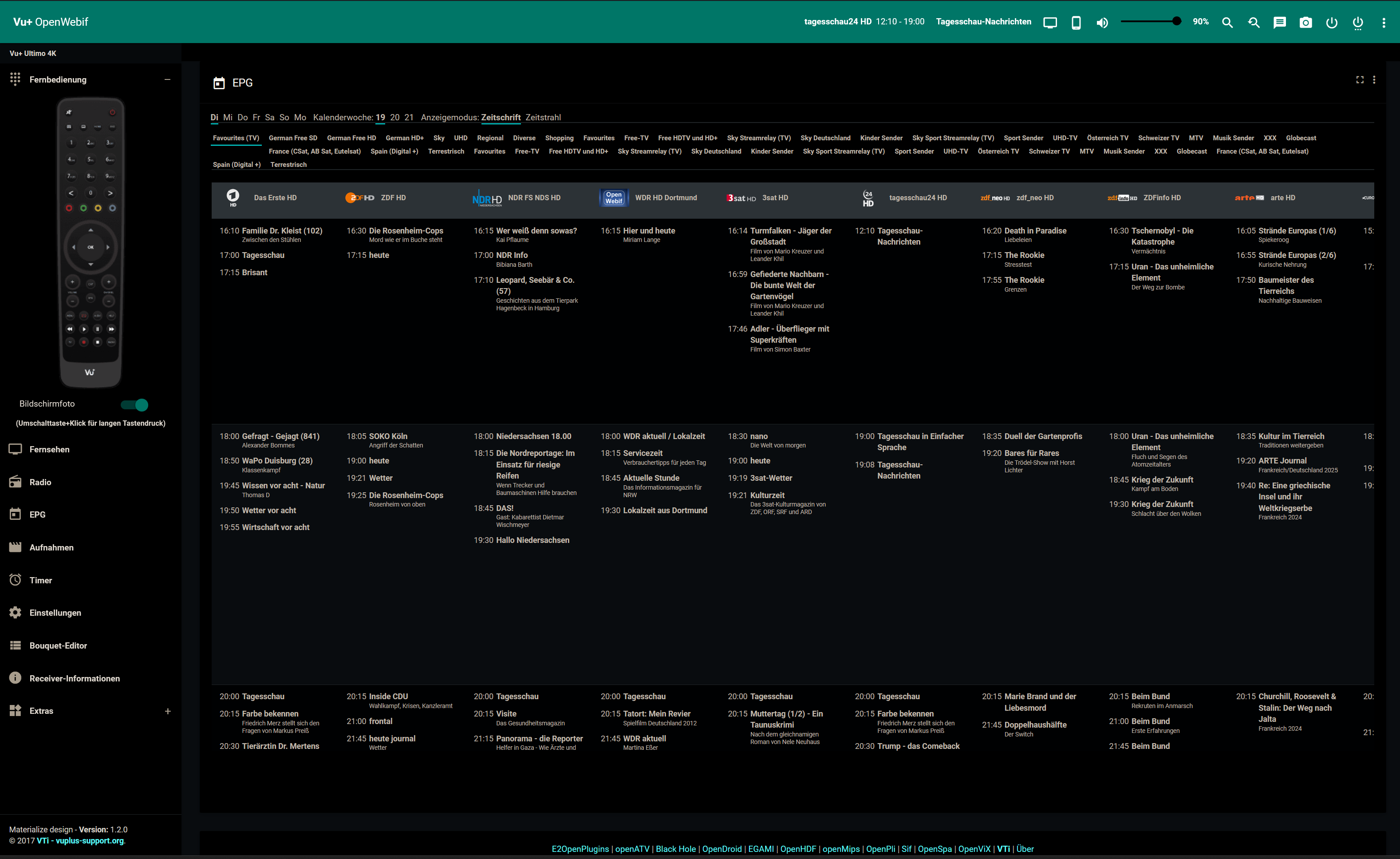Screen dimensions: 1400x859
Task: Select Mi weekday in EPG
Action: [x=227, y=118]
